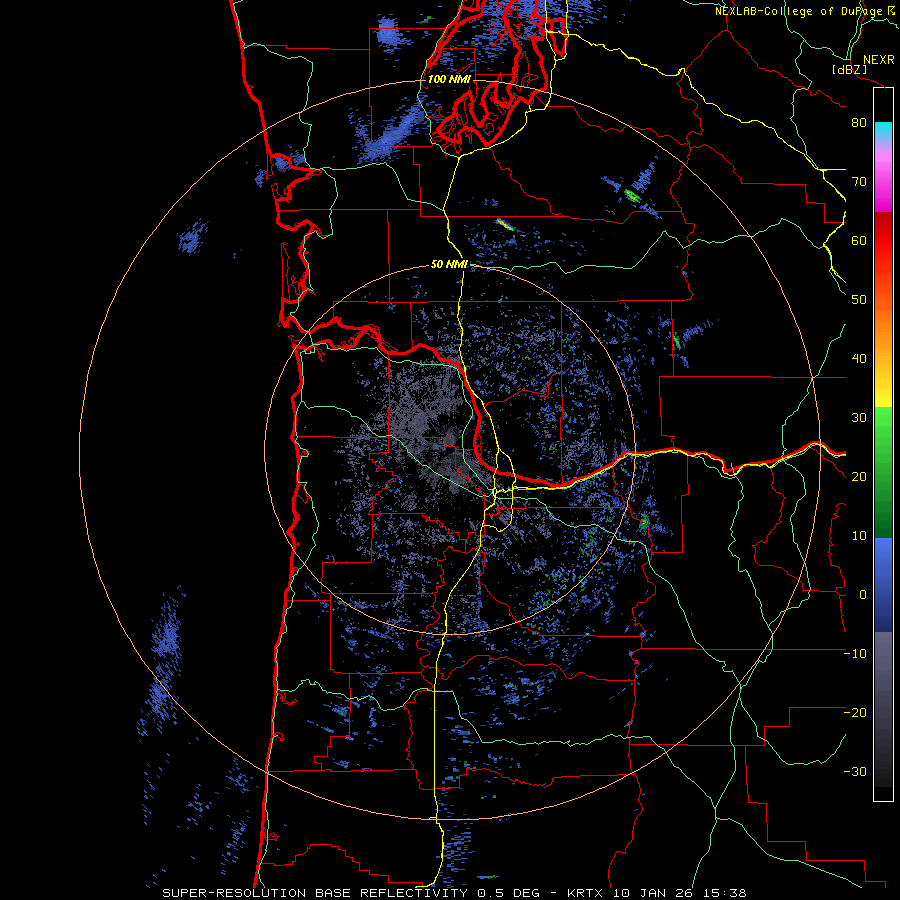Click the 60 value on the dBZ scale

pos(859,240)
